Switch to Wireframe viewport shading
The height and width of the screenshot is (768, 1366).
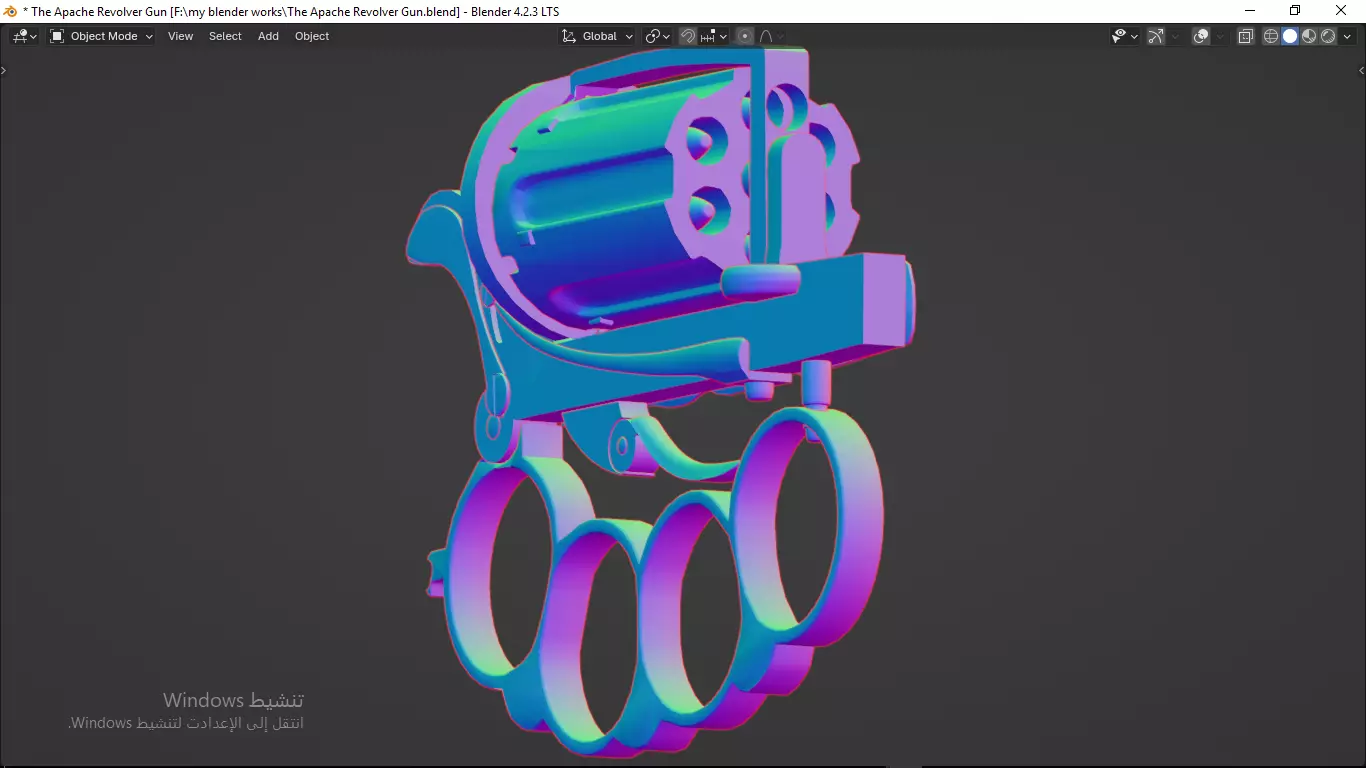[1271, 36]
